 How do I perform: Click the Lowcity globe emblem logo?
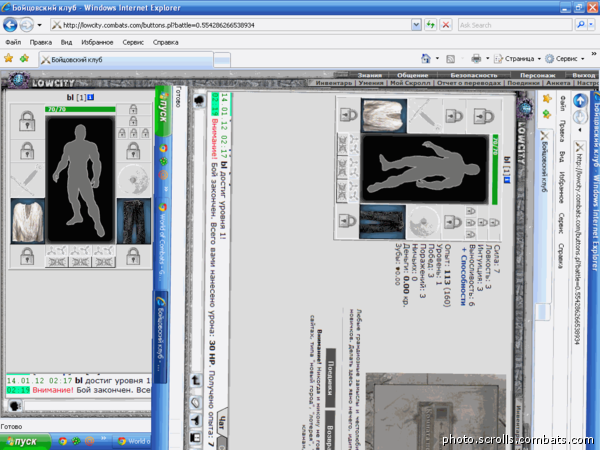pyautogui.click(x=16, y=80)
